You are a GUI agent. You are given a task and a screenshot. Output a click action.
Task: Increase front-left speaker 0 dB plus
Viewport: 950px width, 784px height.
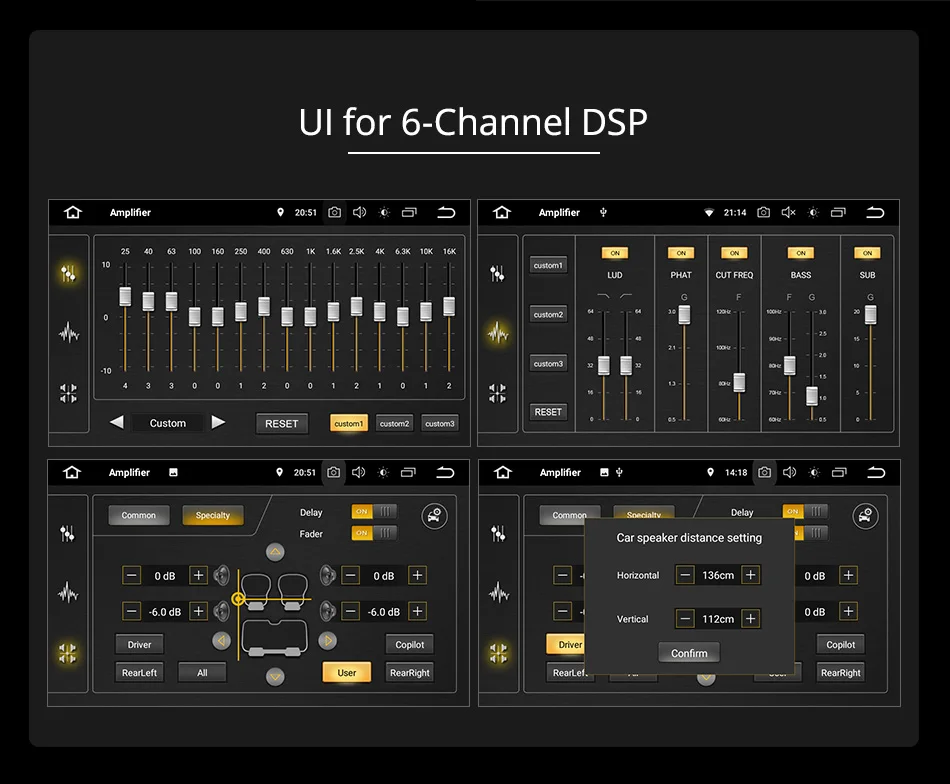(x=198, y=575)
